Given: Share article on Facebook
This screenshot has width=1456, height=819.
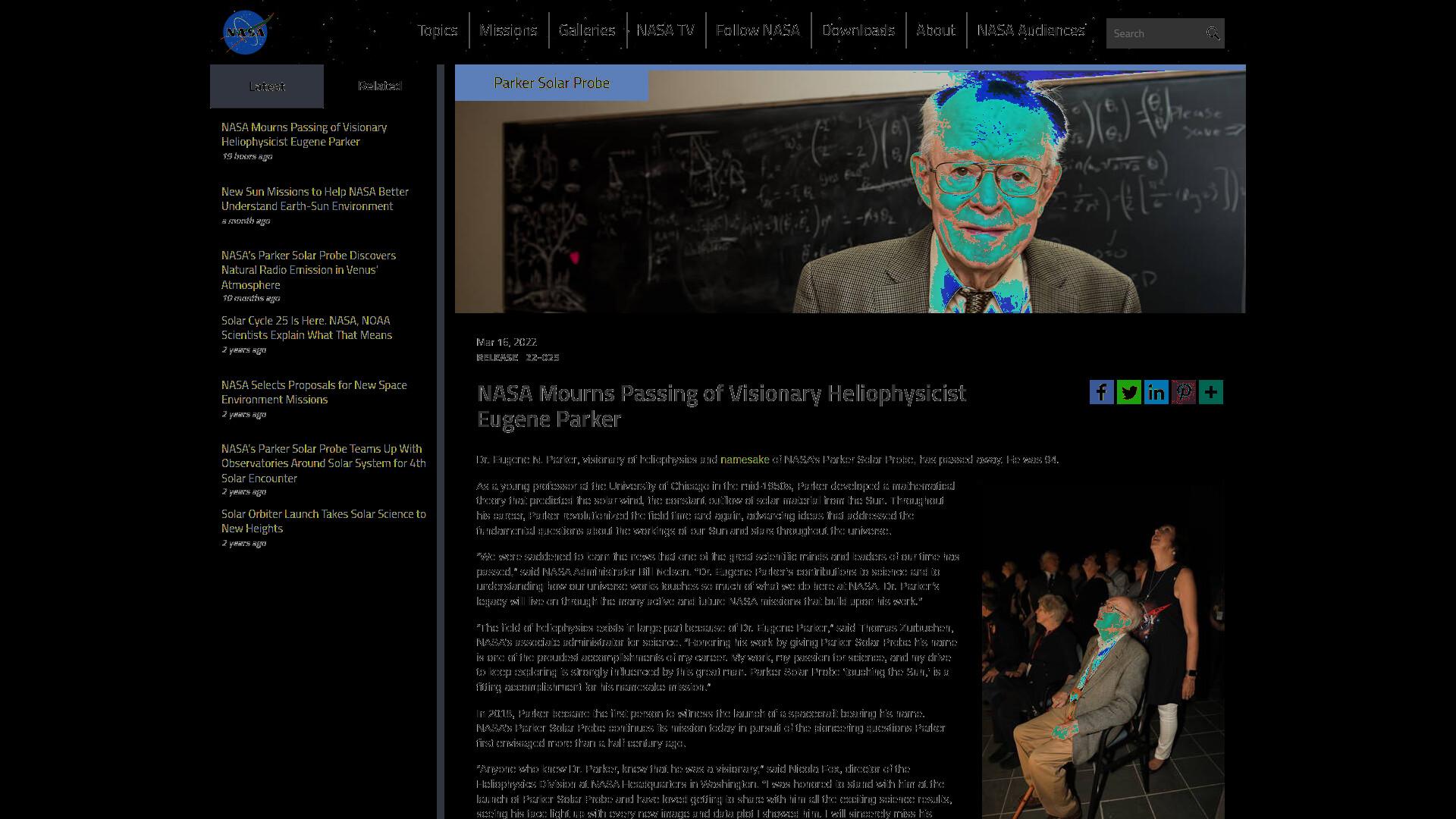Looking at the screenshot, I should coord(1102,392).
